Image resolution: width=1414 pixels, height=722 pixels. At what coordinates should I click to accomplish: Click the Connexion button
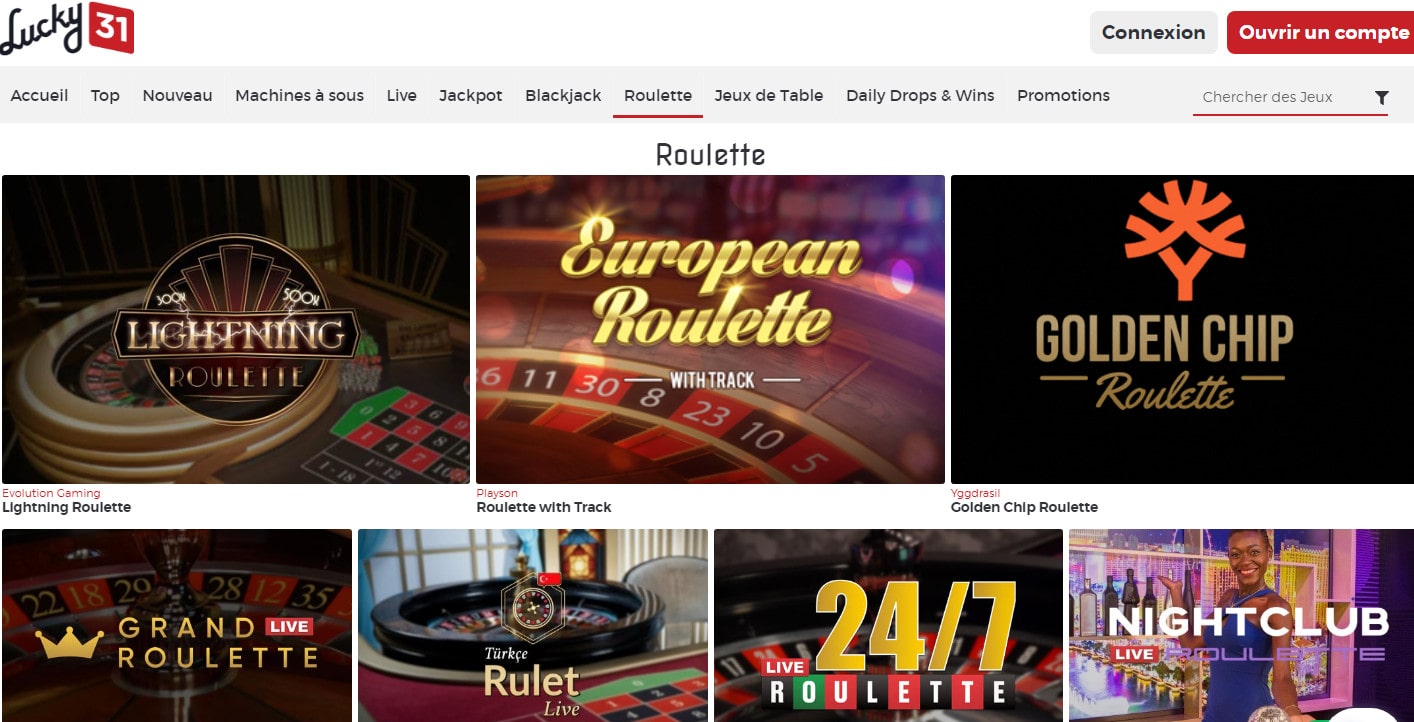[1153, 32]
